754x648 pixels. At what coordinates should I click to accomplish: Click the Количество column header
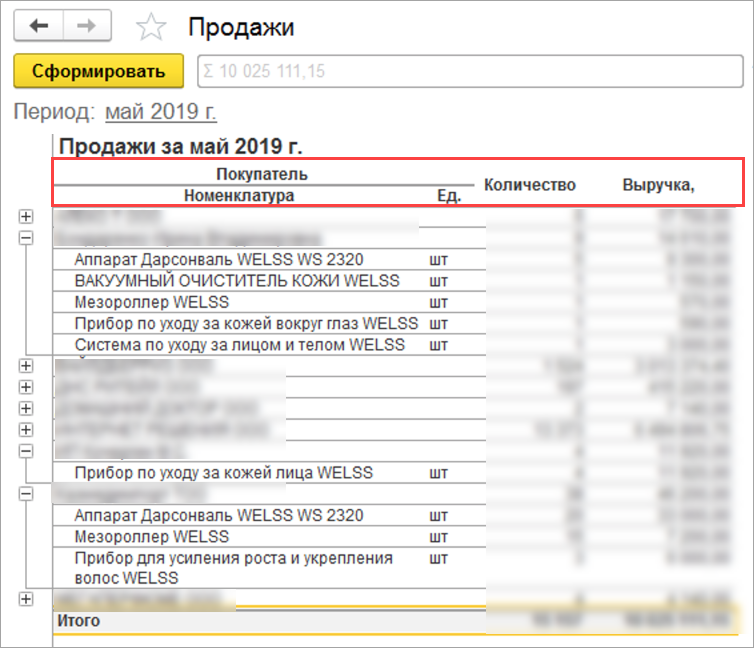tap(529, 185)
